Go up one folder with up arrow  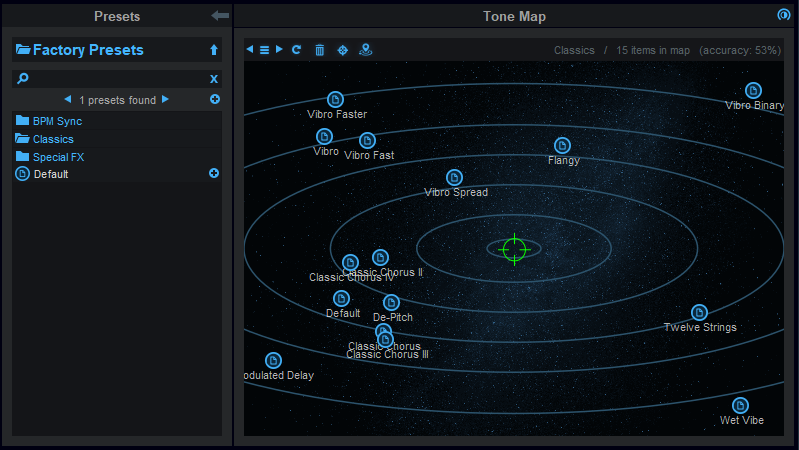click(x=213, y=50)
